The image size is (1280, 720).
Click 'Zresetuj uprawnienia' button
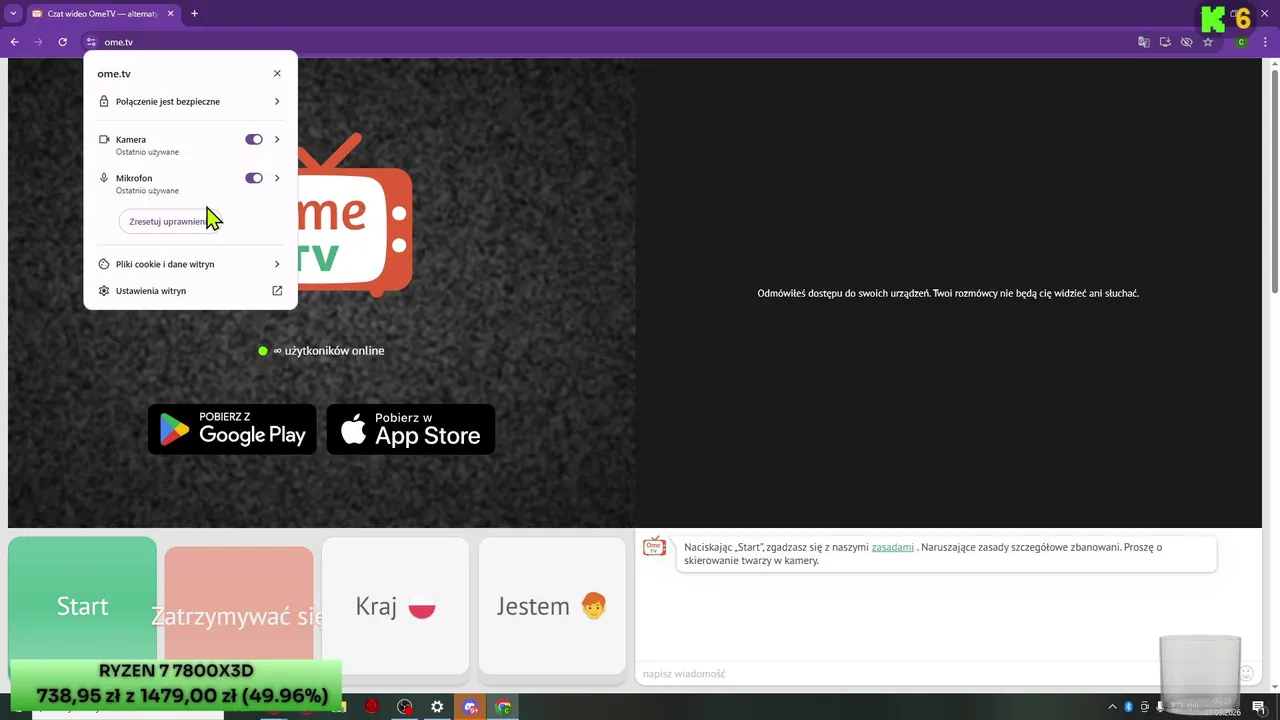click(x=169, y=222)
